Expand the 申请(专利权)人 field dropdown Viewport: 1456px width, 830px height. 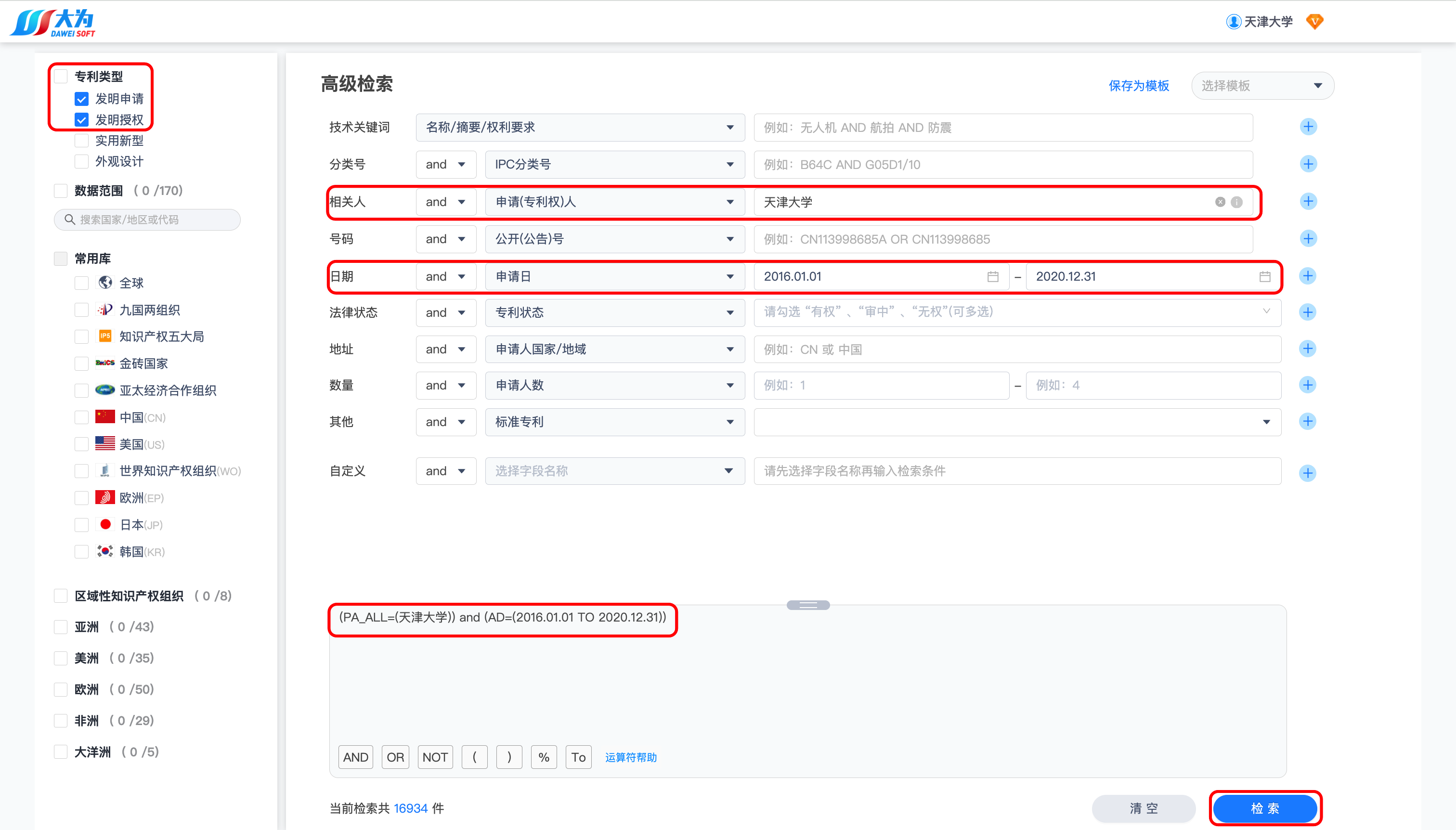click(x=614, y=202)
